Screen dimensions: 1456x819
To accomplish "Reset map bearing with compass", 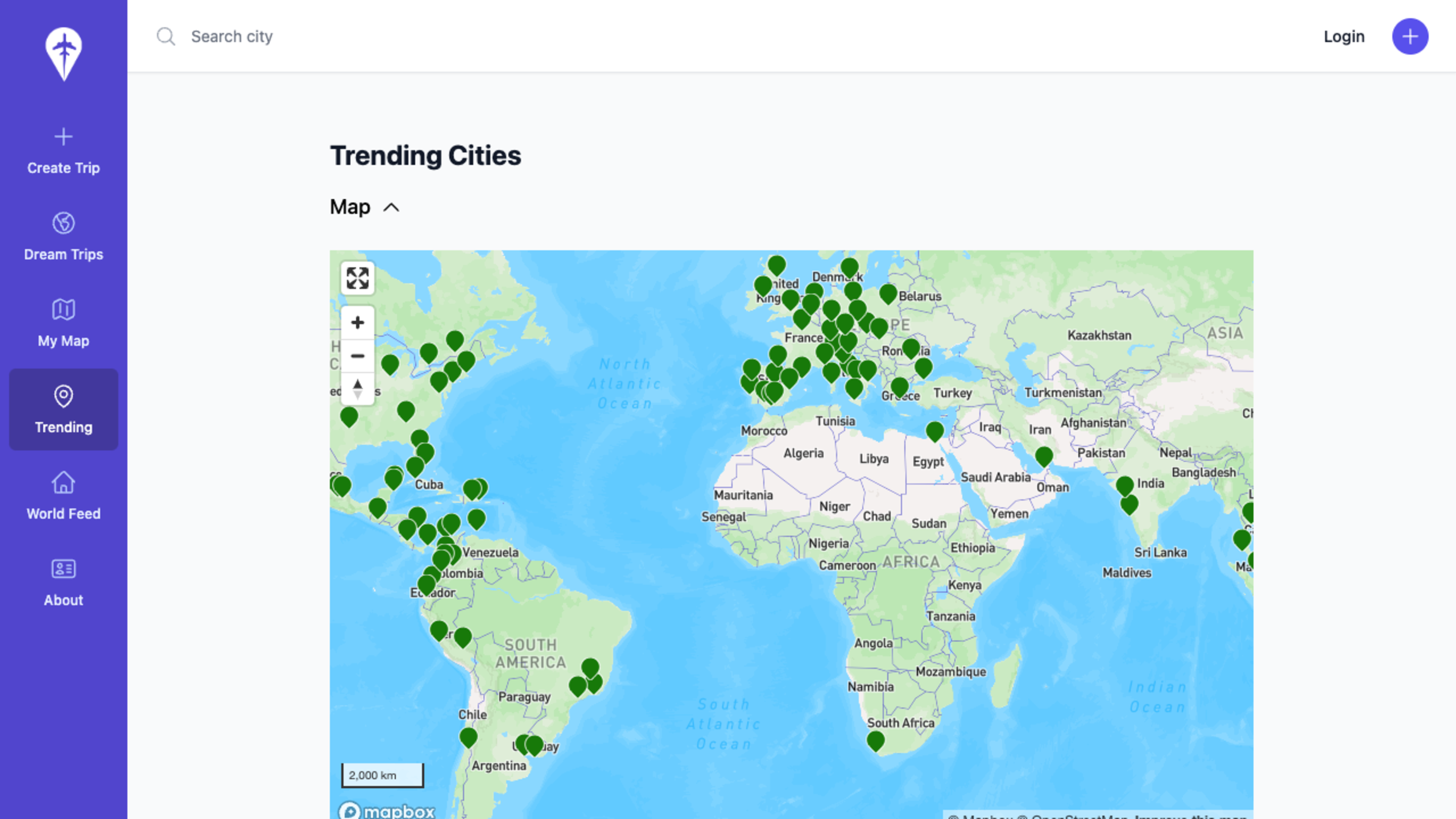I will [x=357, y=389].
